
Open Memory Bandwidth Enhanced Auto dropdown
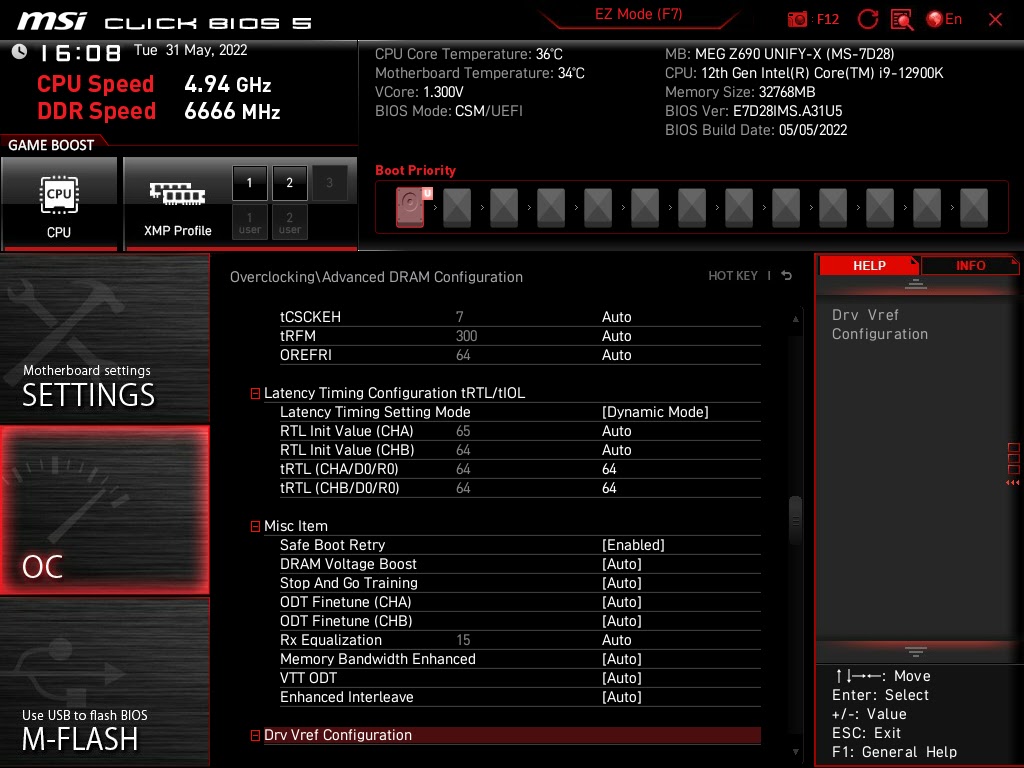click(622, 659)
